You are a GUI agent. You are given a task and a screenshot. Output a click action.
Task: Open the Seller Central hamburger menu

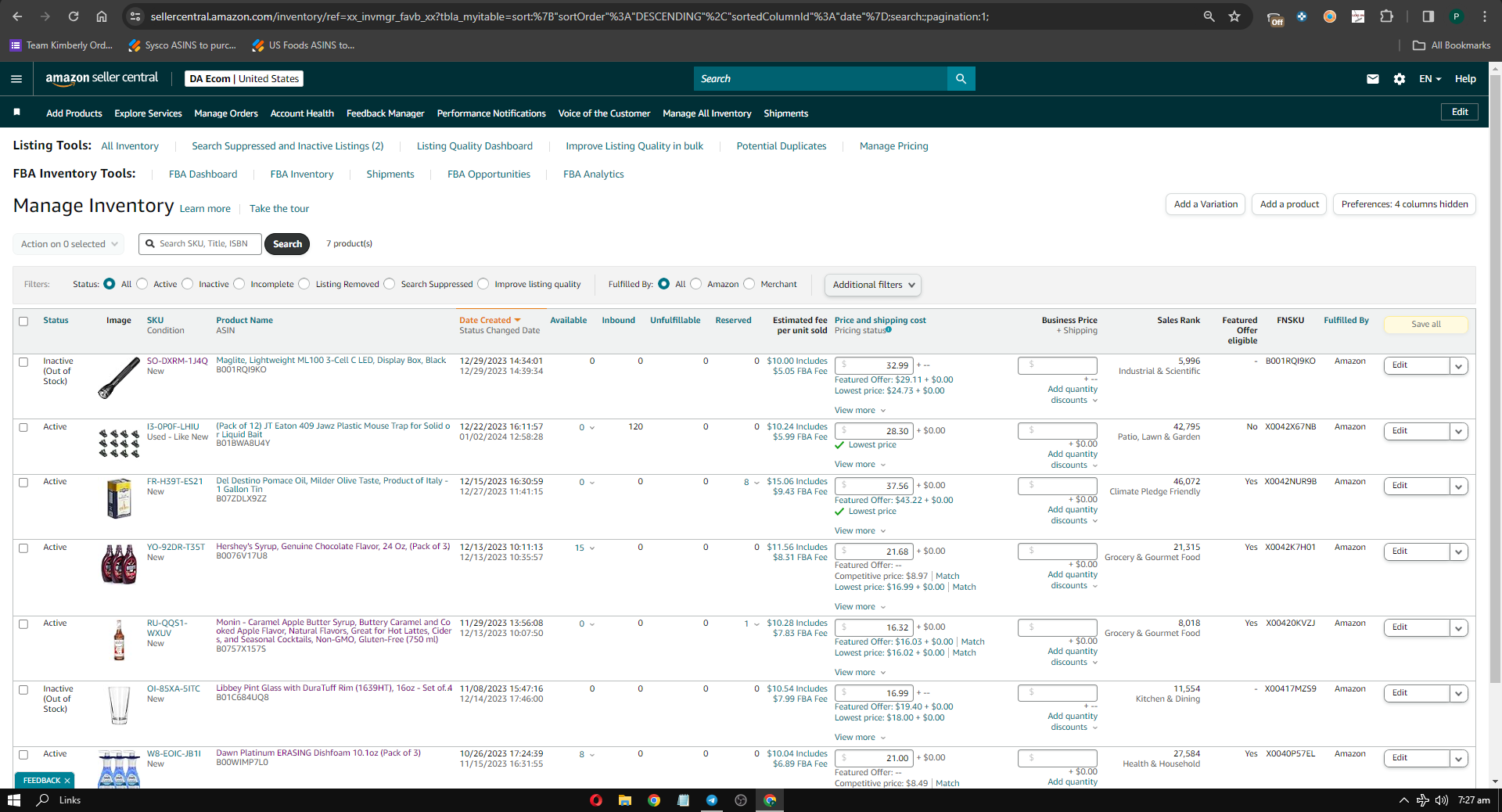coord(16,79)
